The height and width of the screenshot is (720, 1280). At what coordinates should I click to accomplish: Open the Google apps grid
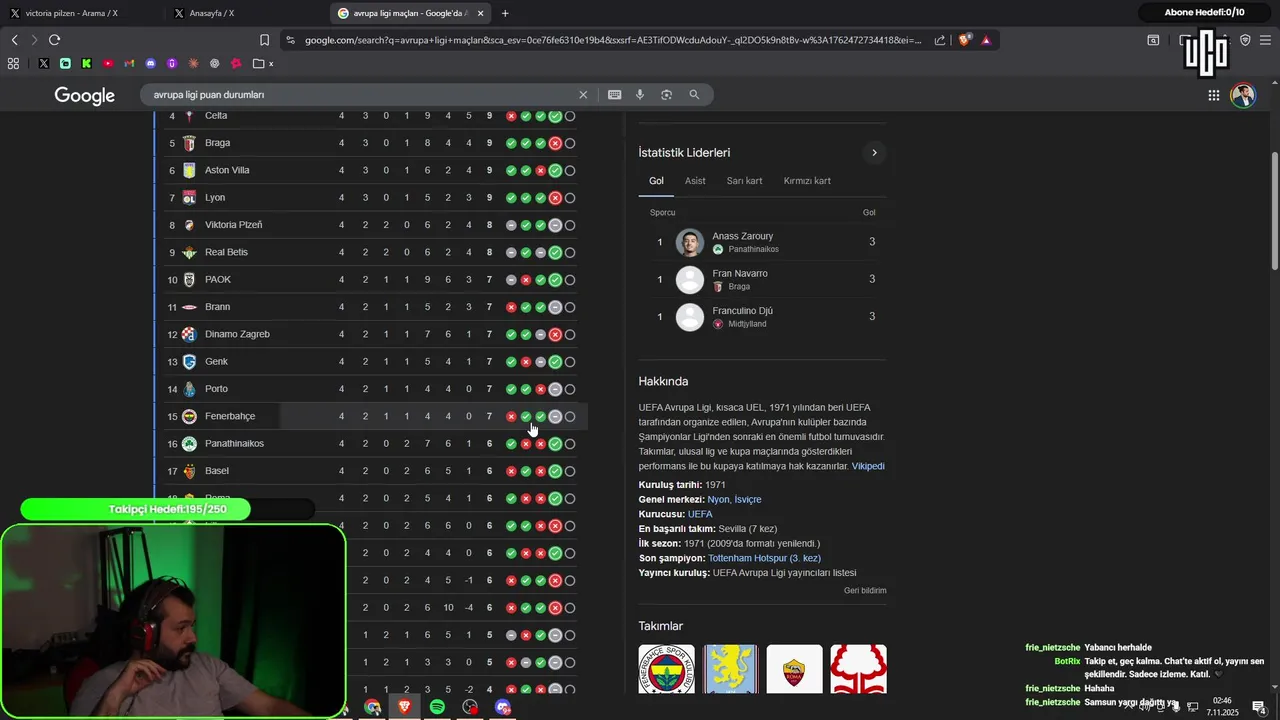(1213, 95)
